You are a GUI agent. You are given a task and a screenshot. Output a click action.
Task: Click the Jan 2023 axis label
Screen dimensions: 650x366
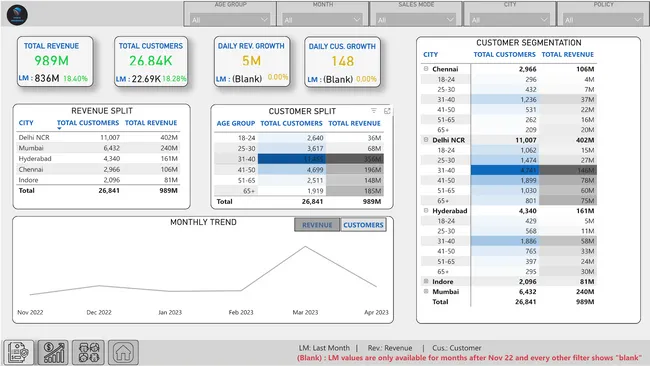pos(170,312)
